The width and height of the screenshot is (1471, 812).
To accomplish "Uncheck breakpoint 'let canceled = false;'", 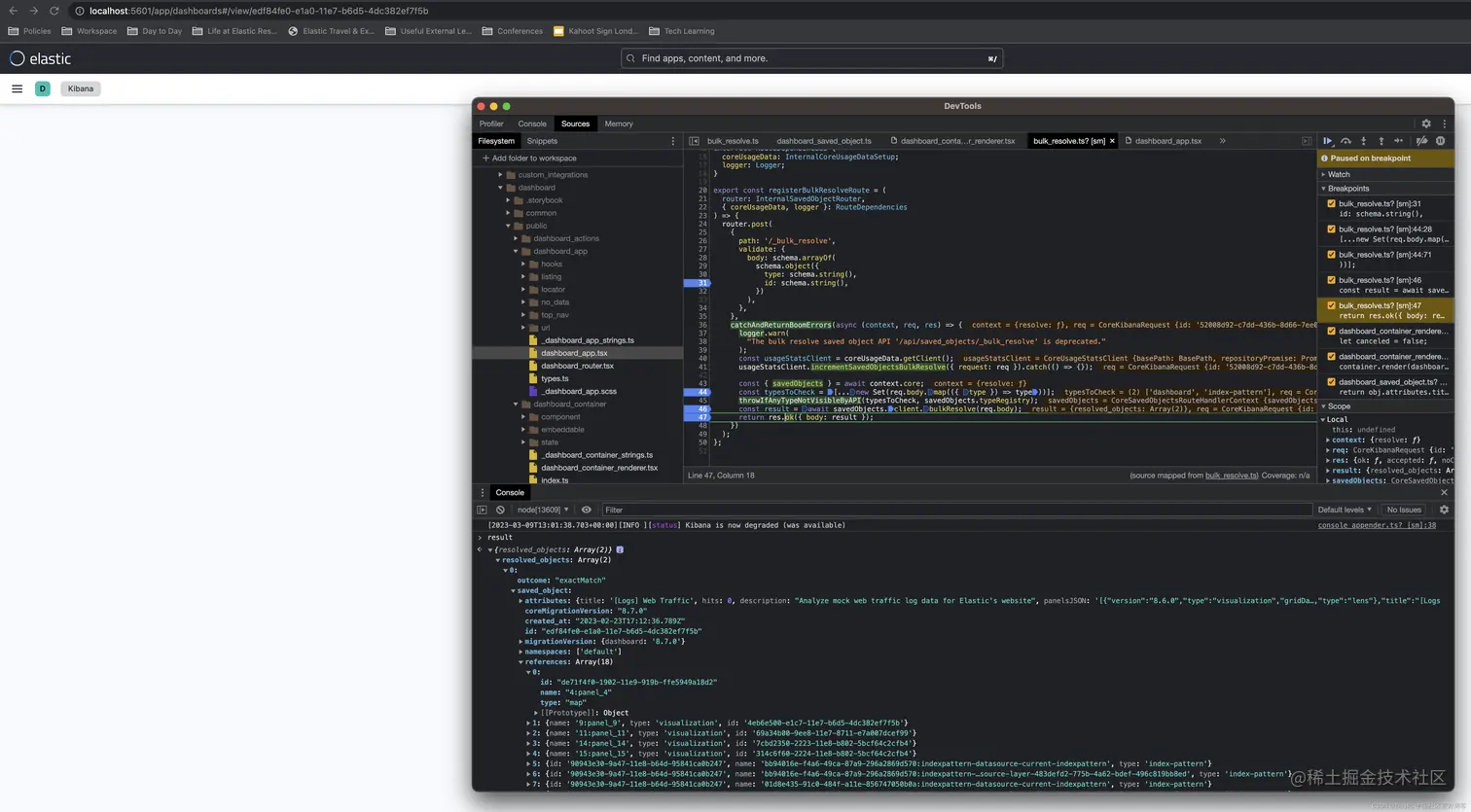I will point(1331,331).
